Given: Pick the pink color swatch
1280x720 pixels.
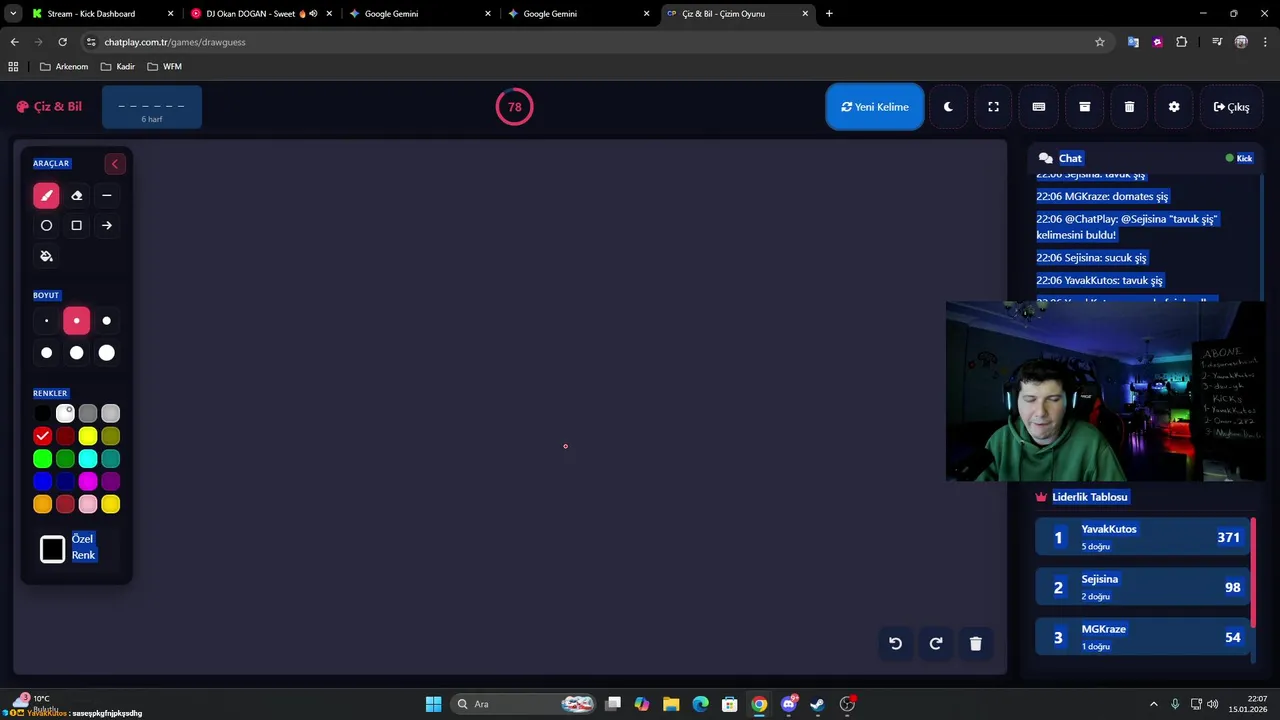Looking at the screenshot, I should pos(88,504).
